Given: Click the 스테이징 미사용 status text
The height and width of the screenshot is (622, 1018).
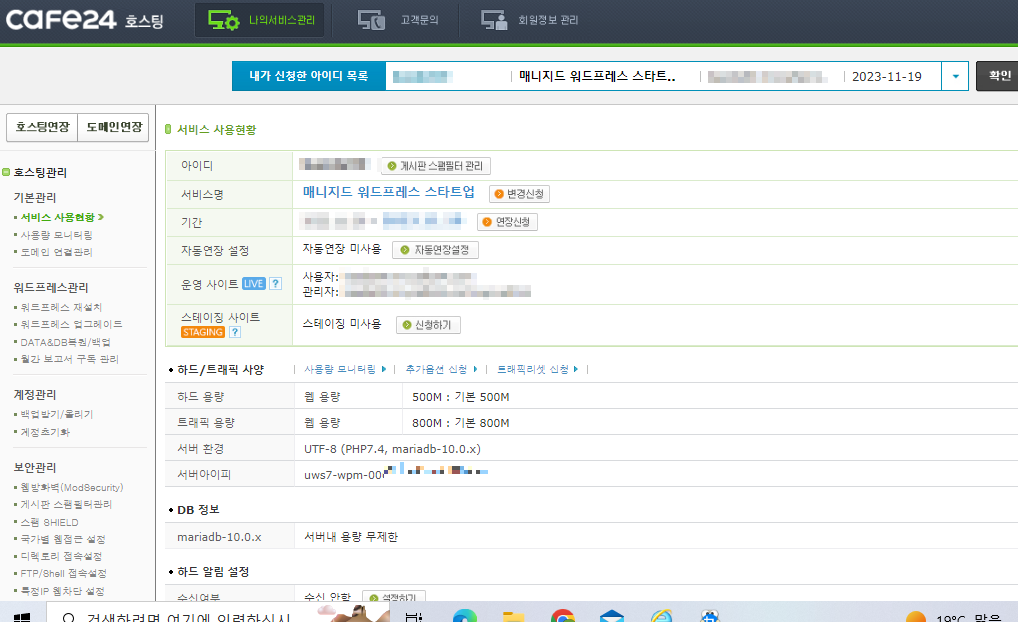Looking at the screenshot, I should (342, 323).
